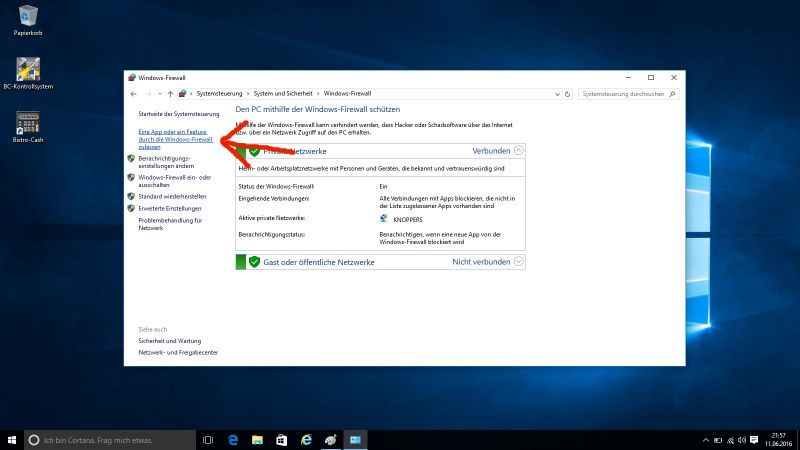This screenshot has width=800, height=450.
Task: Open the Store app on taskbar
Action: pyautogui.click(x=282, y=440)
